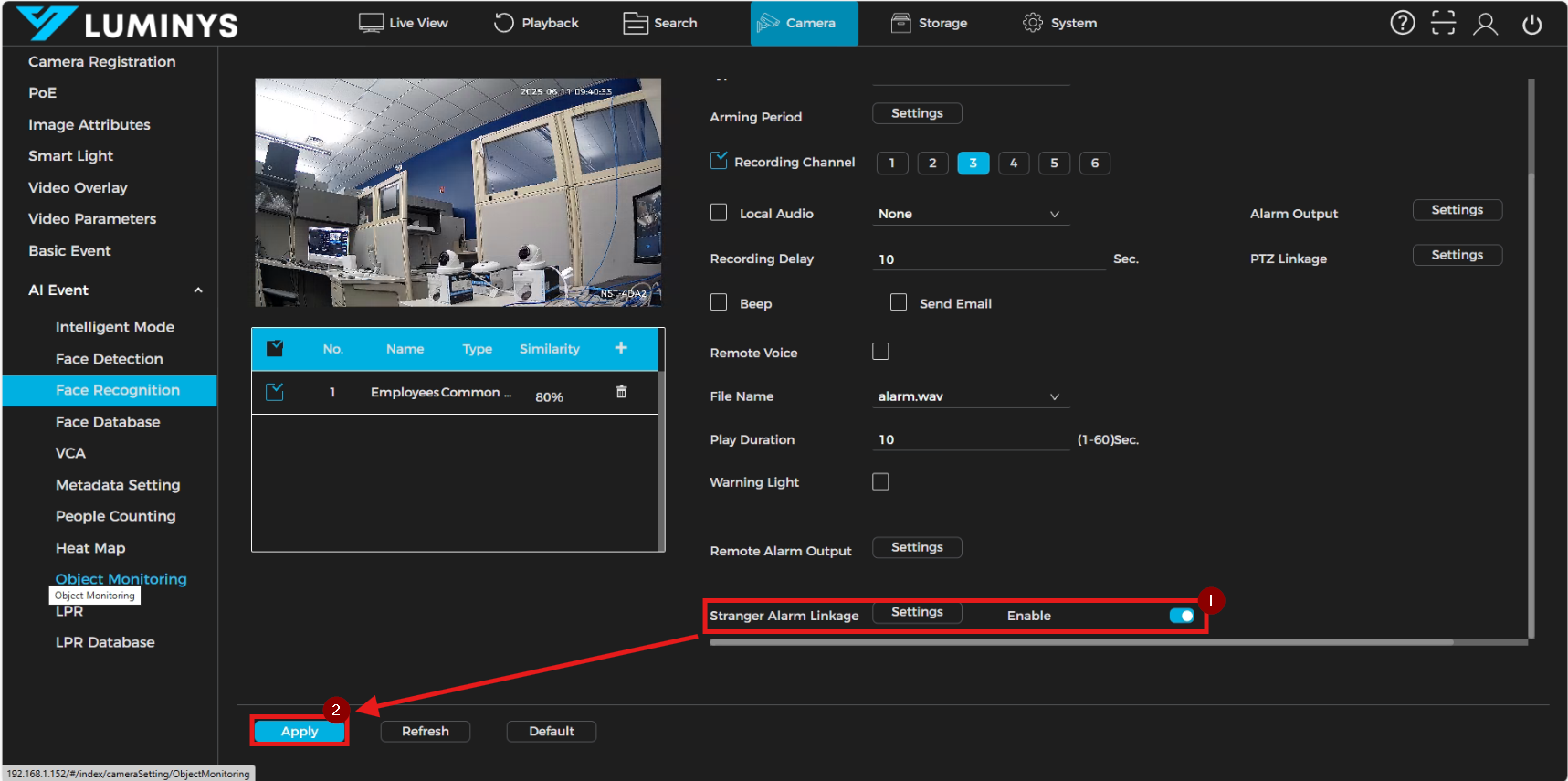This screenshot has height=781, width=1568.
Task: Open the user account icon
Action: point(1485,24)
